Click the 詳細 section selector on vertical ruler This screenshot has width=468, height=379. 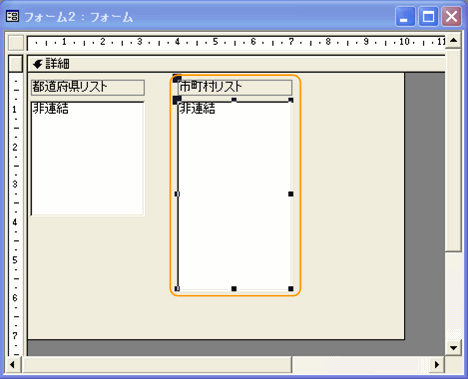(16, 63)
